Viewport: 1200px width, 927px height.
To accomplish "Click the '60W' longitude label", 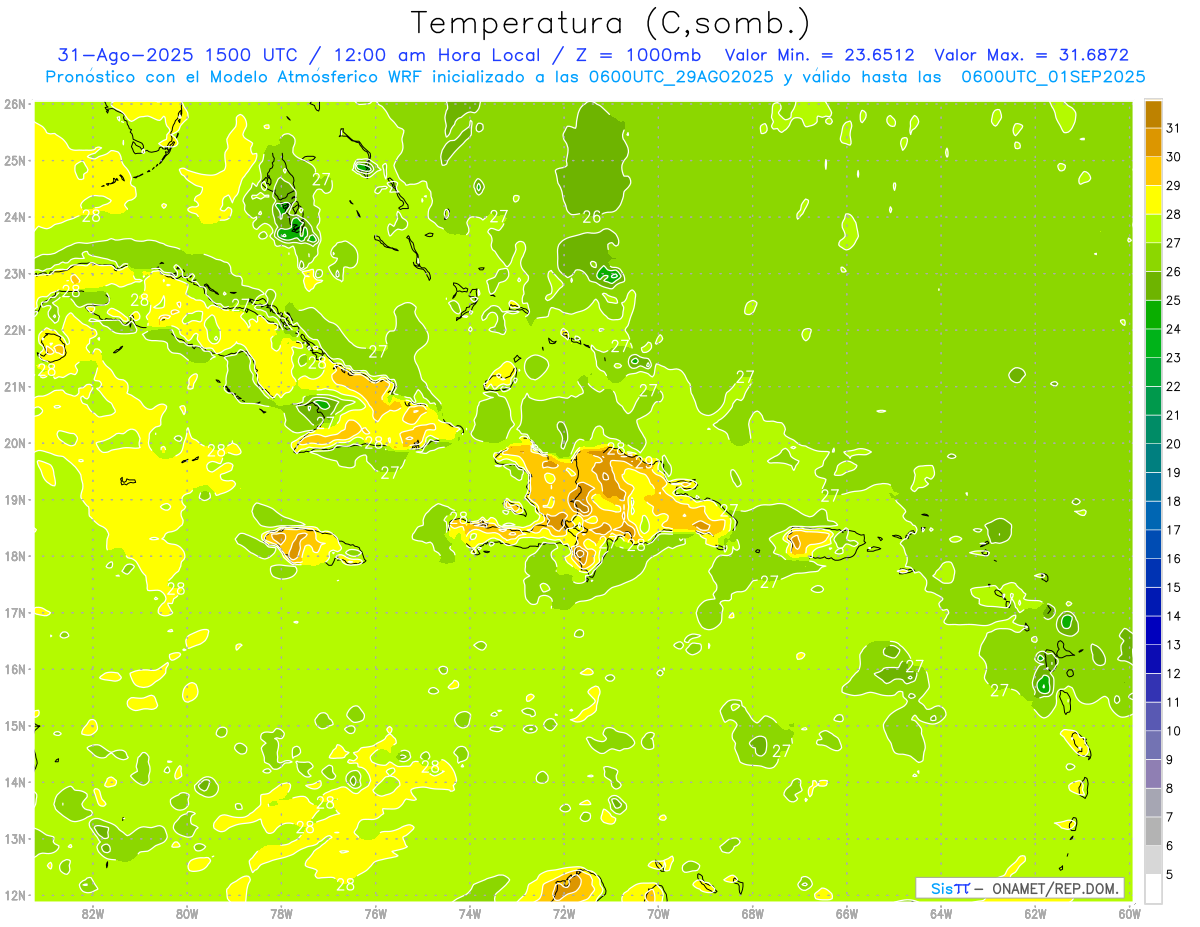I will point(1129,913).
